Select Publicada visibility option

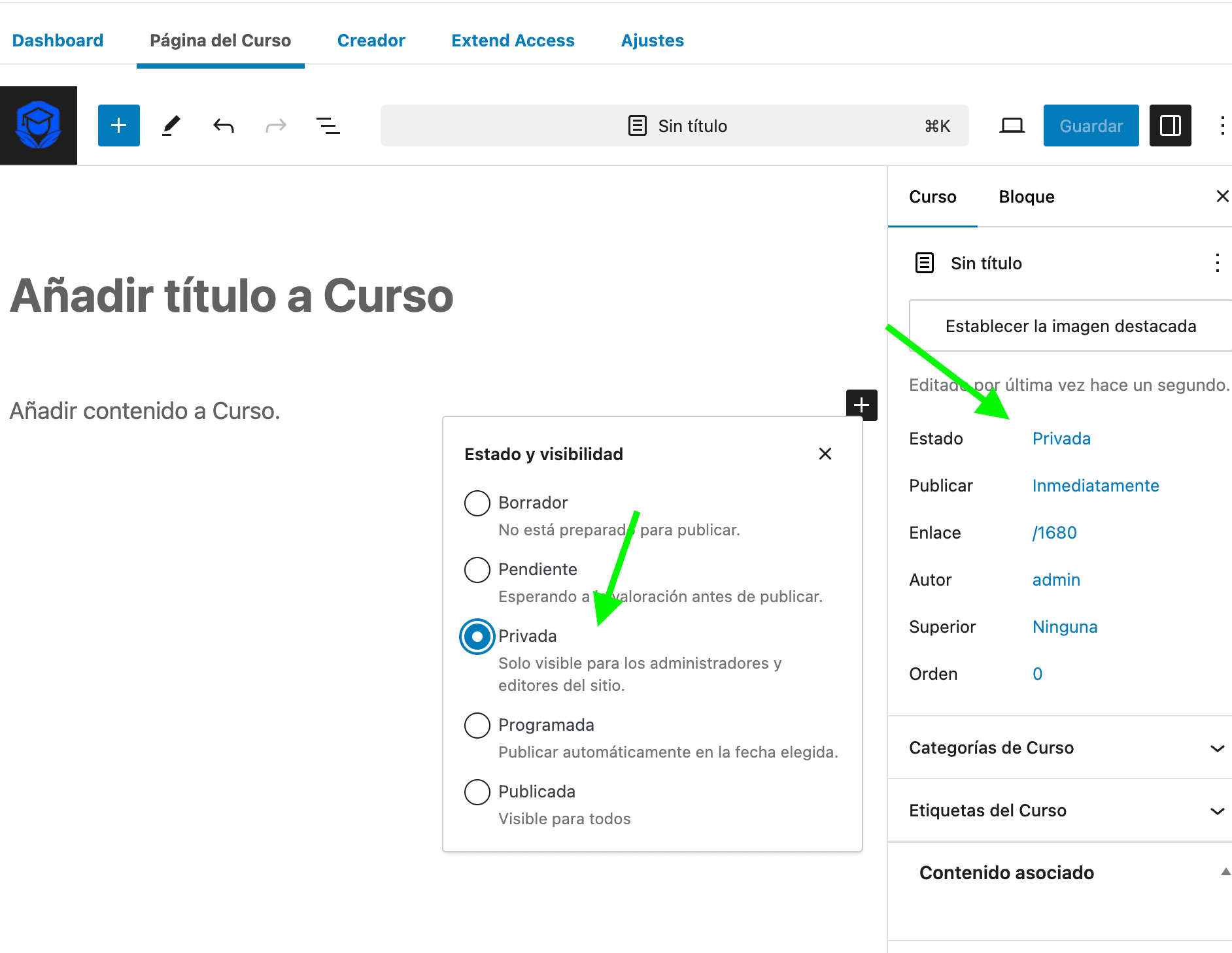(x=477, y=792)
